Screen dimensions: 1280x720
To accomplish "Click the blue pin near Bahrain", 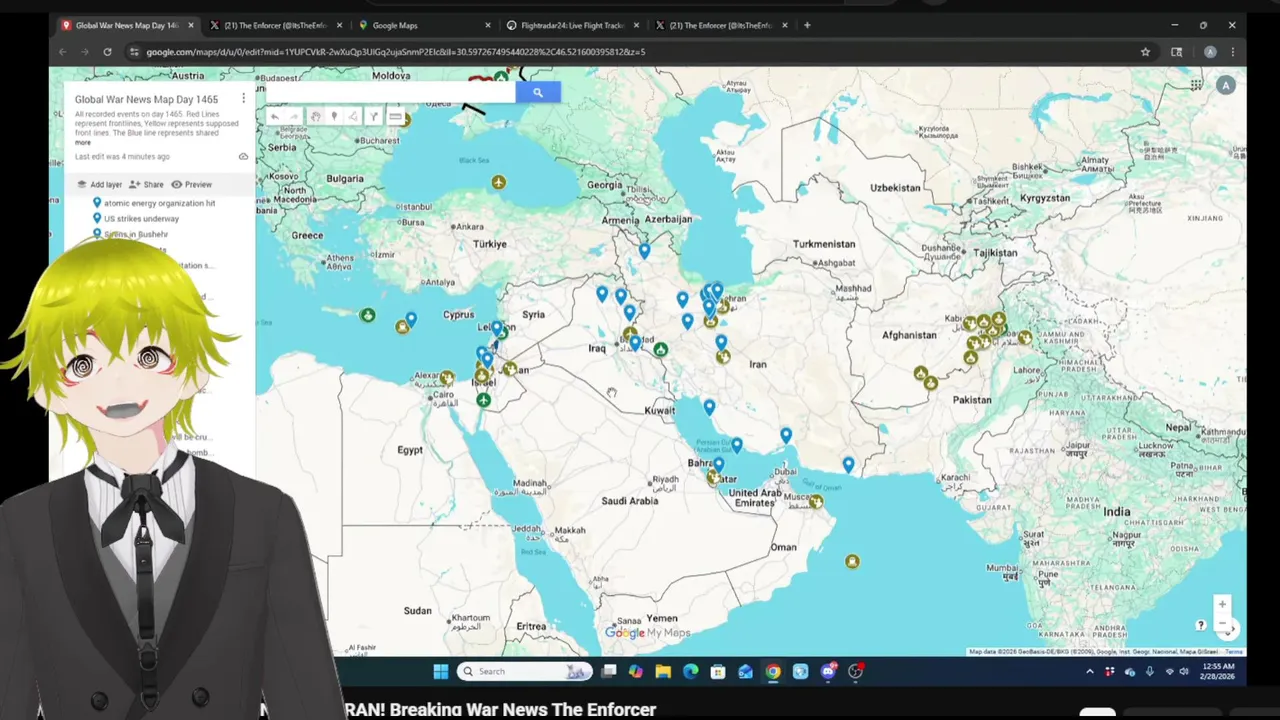I will [x=718, y=465].
